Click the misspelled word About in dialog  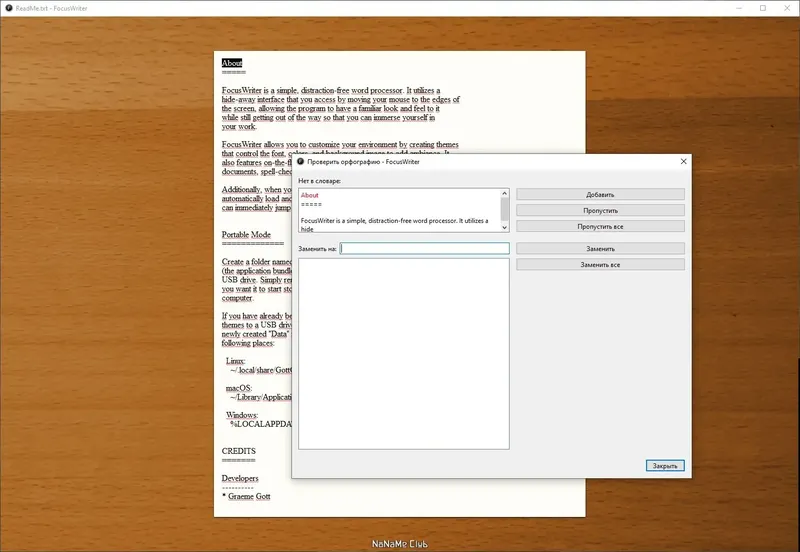[x=310, y=195]
